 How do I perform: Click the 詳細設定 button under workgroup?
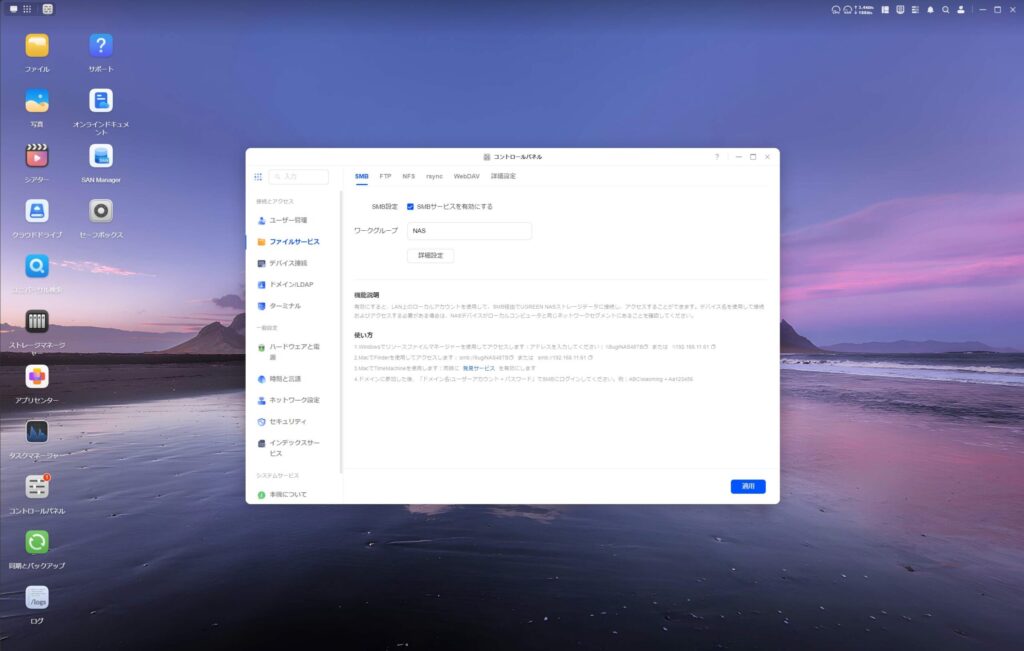click(x=430, y=256)
